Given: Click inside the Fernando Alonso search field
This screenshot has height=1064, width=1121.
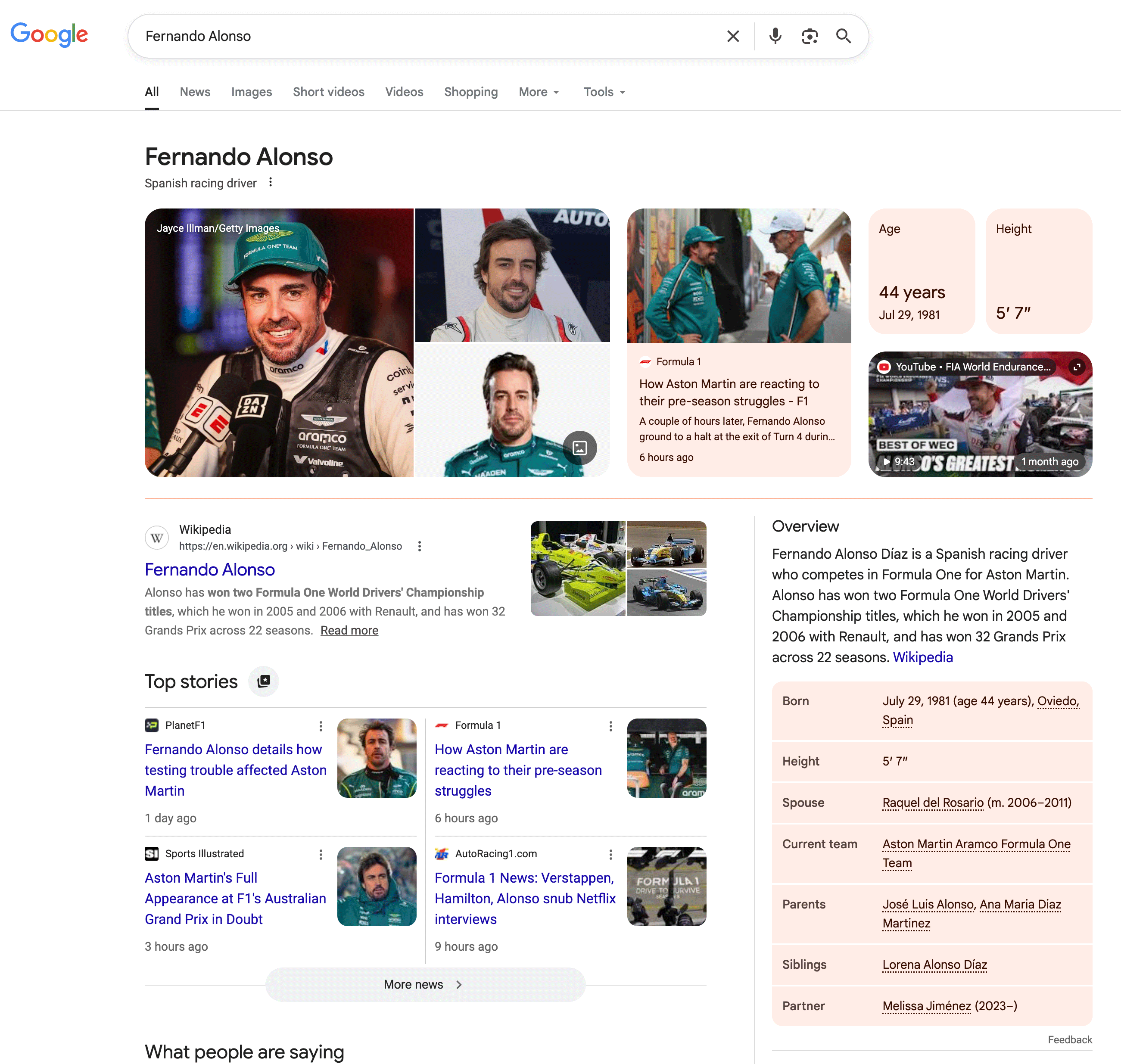Looking at the screenshot, I should [x=397, y=36].
